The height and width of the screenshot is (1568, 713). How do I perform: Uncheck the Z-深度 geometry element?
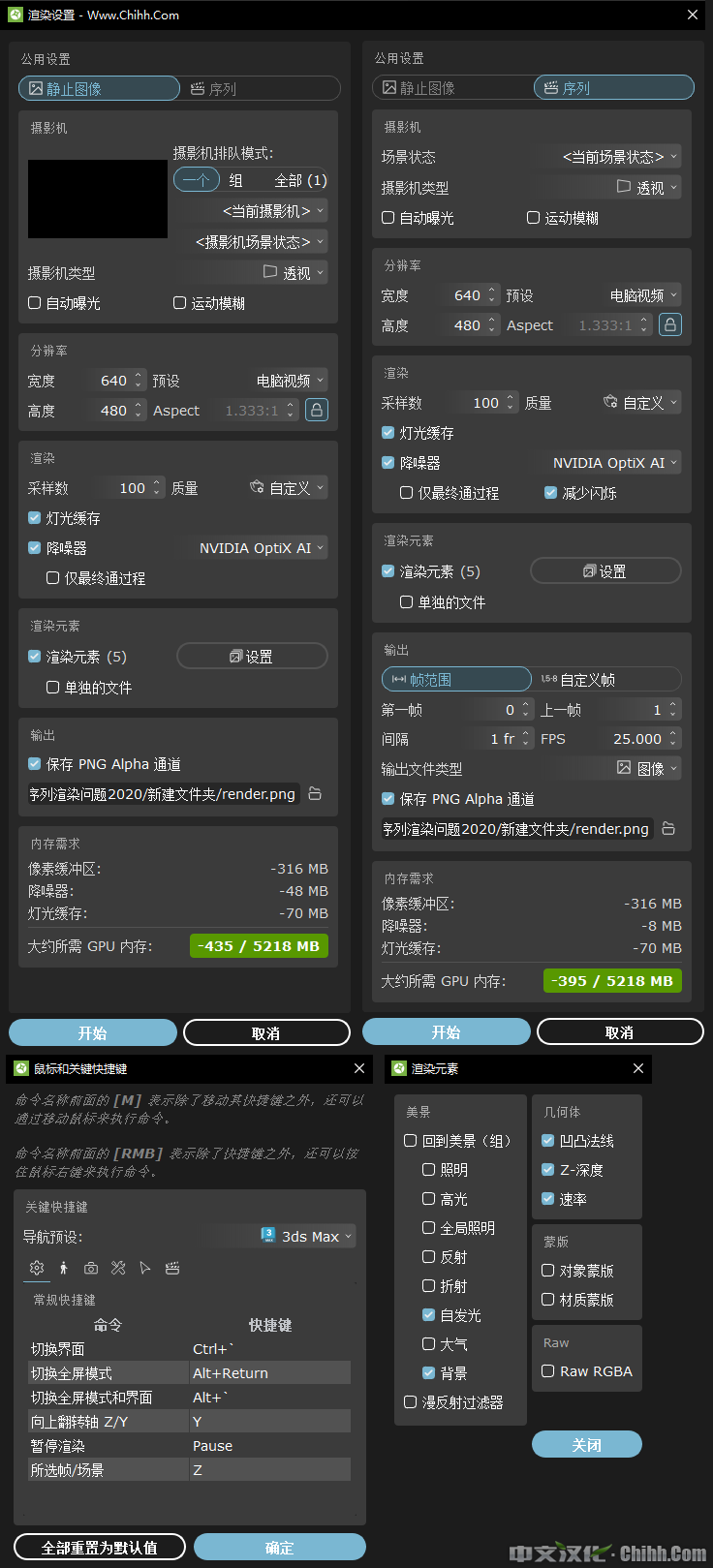[548, 1170]
